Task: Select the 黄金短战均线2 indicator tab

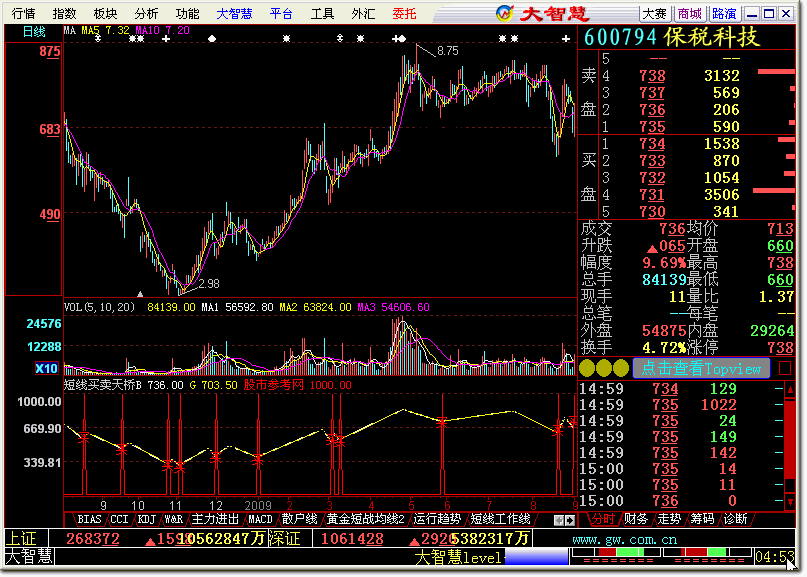Action: tap(365, 519)
